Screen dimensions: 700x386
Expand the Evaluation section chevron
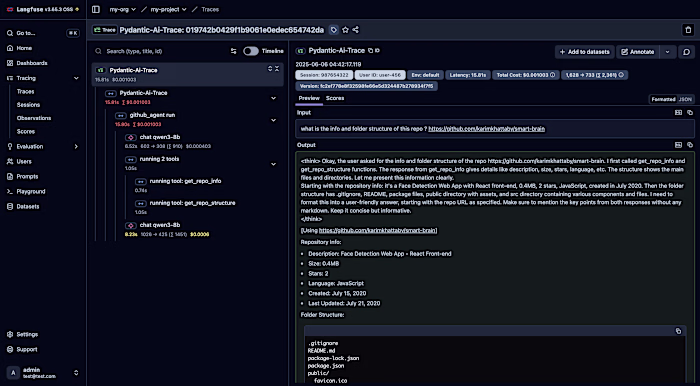point(76,146)
